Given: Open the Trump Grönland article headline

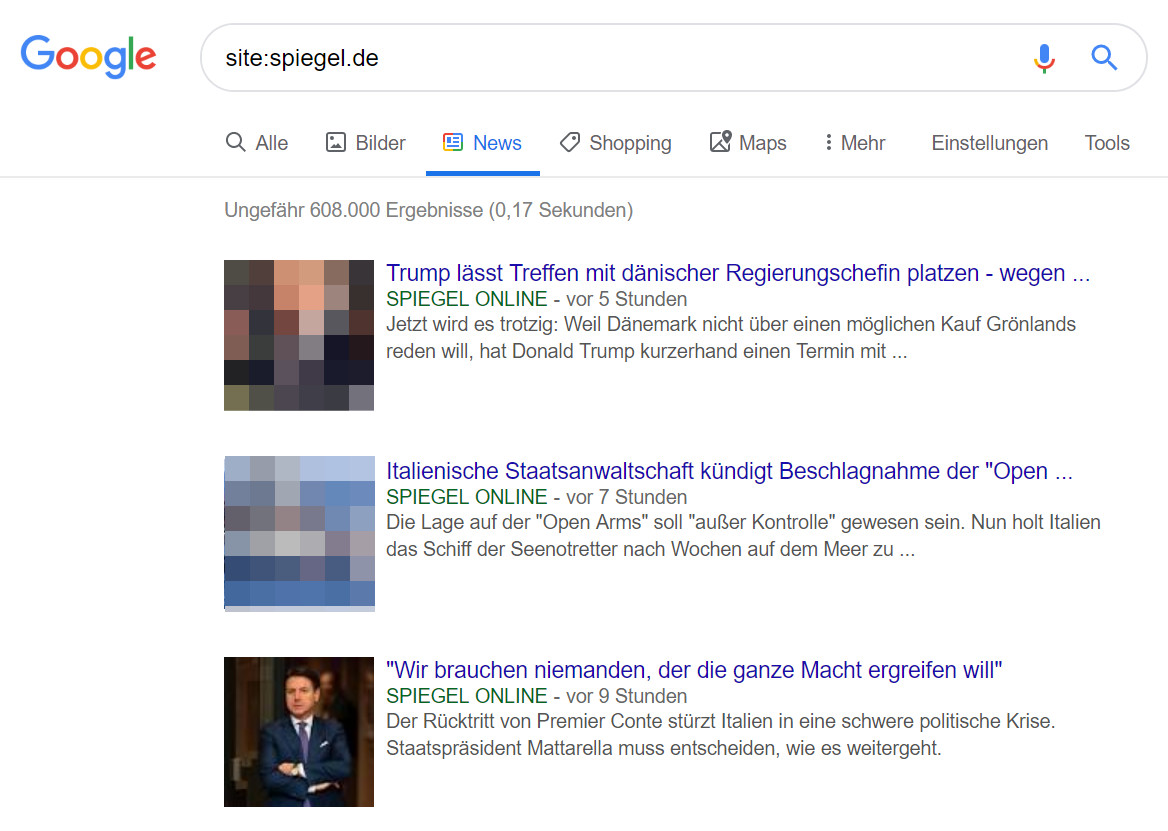Looking at the screenshot, I should point(738,272).
